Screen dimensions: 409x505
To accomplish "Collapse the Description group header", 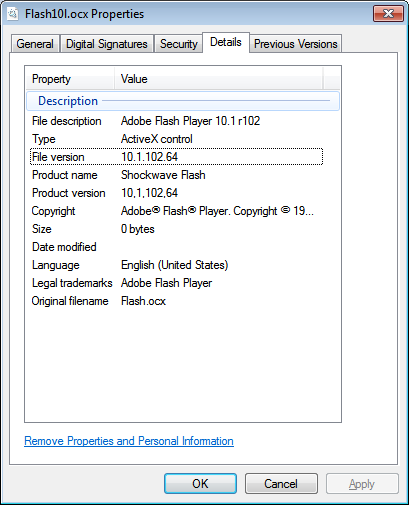I will 183,101.
